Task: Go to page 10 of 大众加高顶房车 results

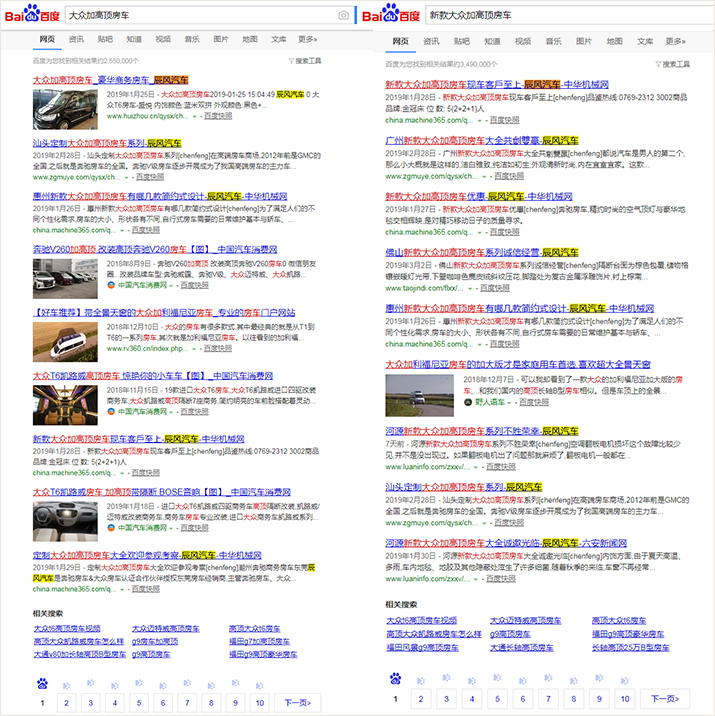Action: click(x=260, y=703)
